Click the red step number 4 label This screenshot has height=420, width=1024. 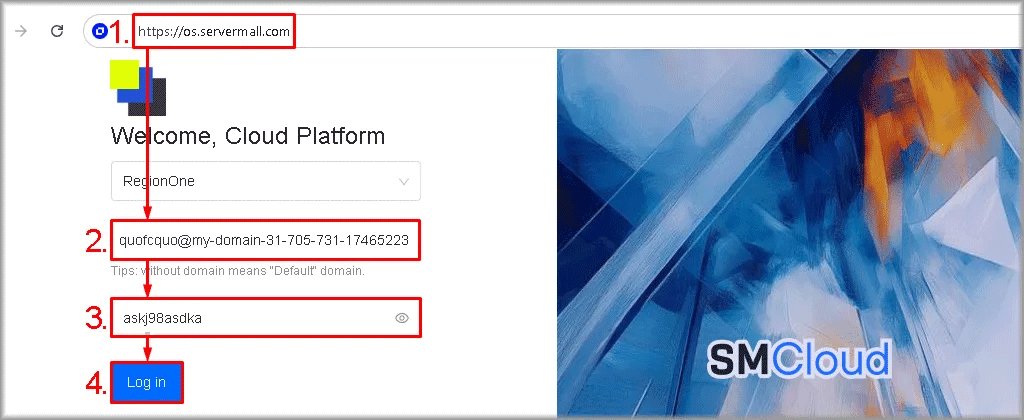(x=95, y=383)
